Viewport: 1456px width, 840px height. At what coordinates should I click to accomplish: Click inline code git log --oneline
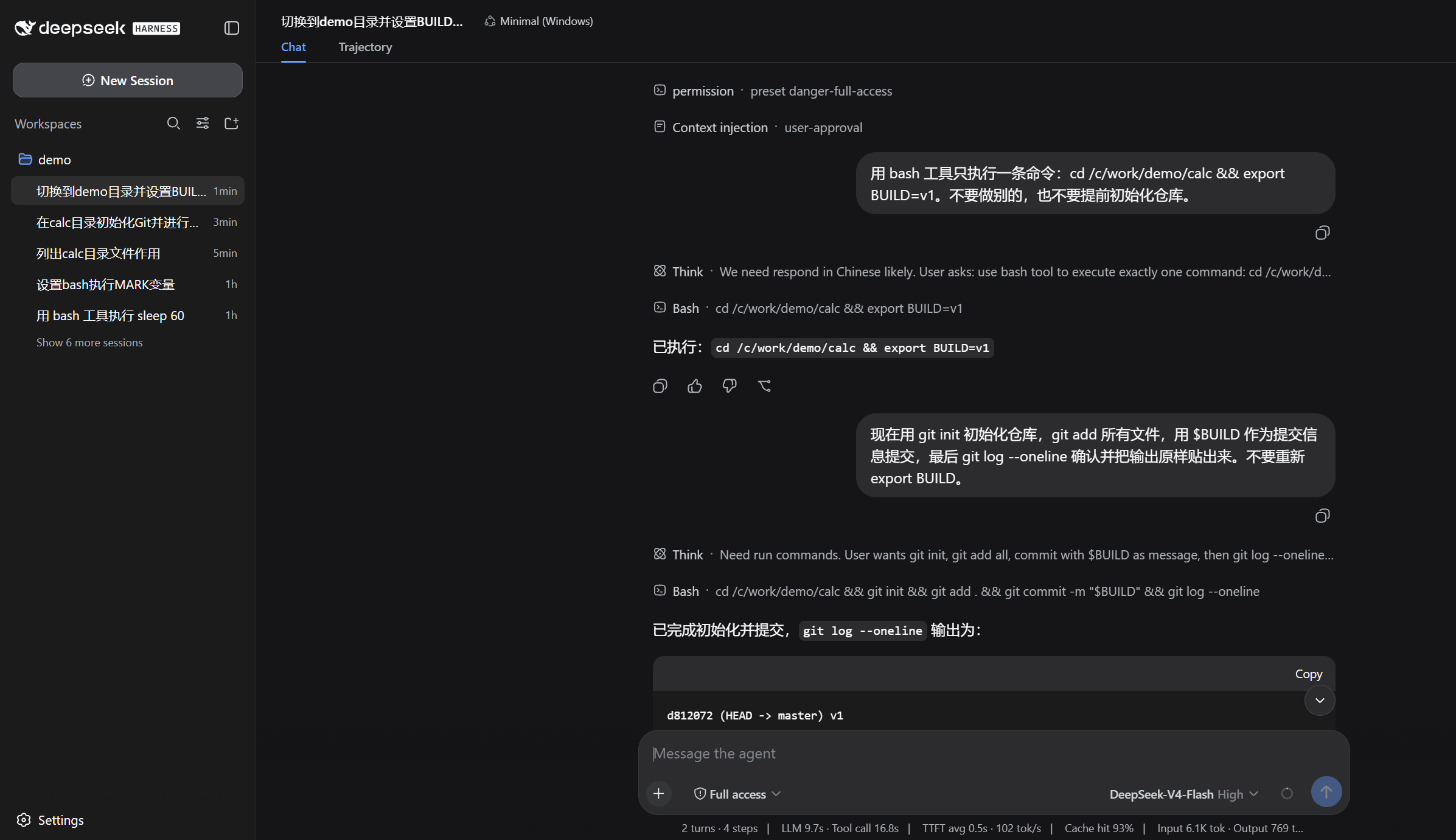pyautogui.click(x=863, y=631)
